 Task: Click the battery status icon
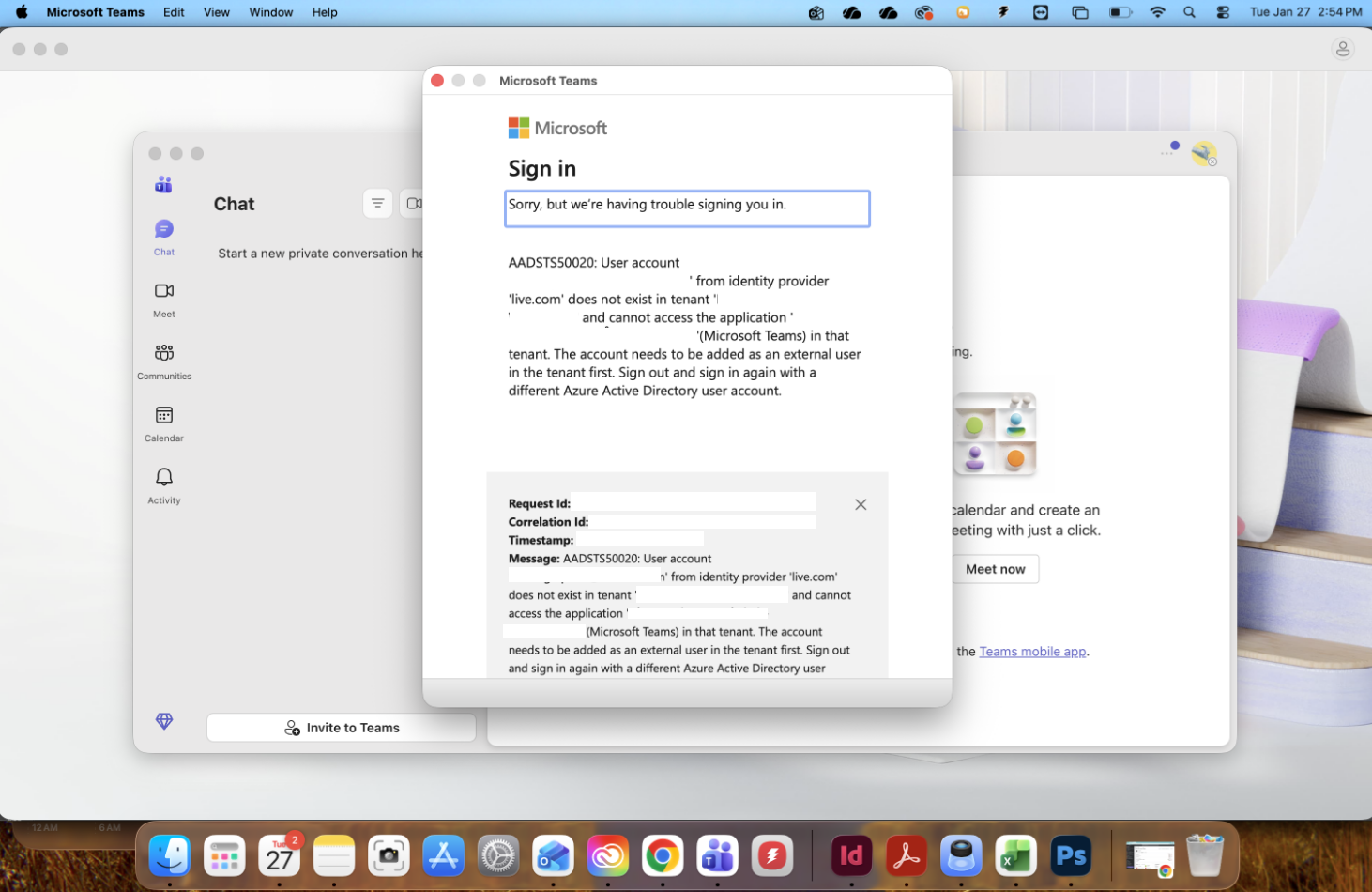pos(1120,12)
